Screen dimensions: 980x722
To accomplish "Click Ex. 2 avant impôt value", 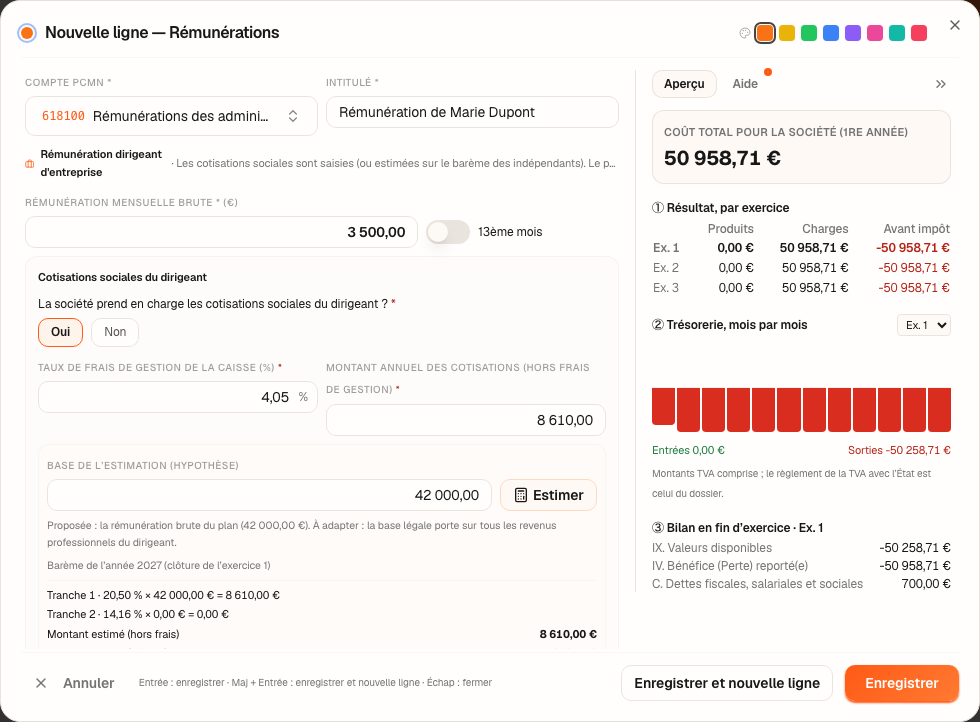I will coord(914,268).
